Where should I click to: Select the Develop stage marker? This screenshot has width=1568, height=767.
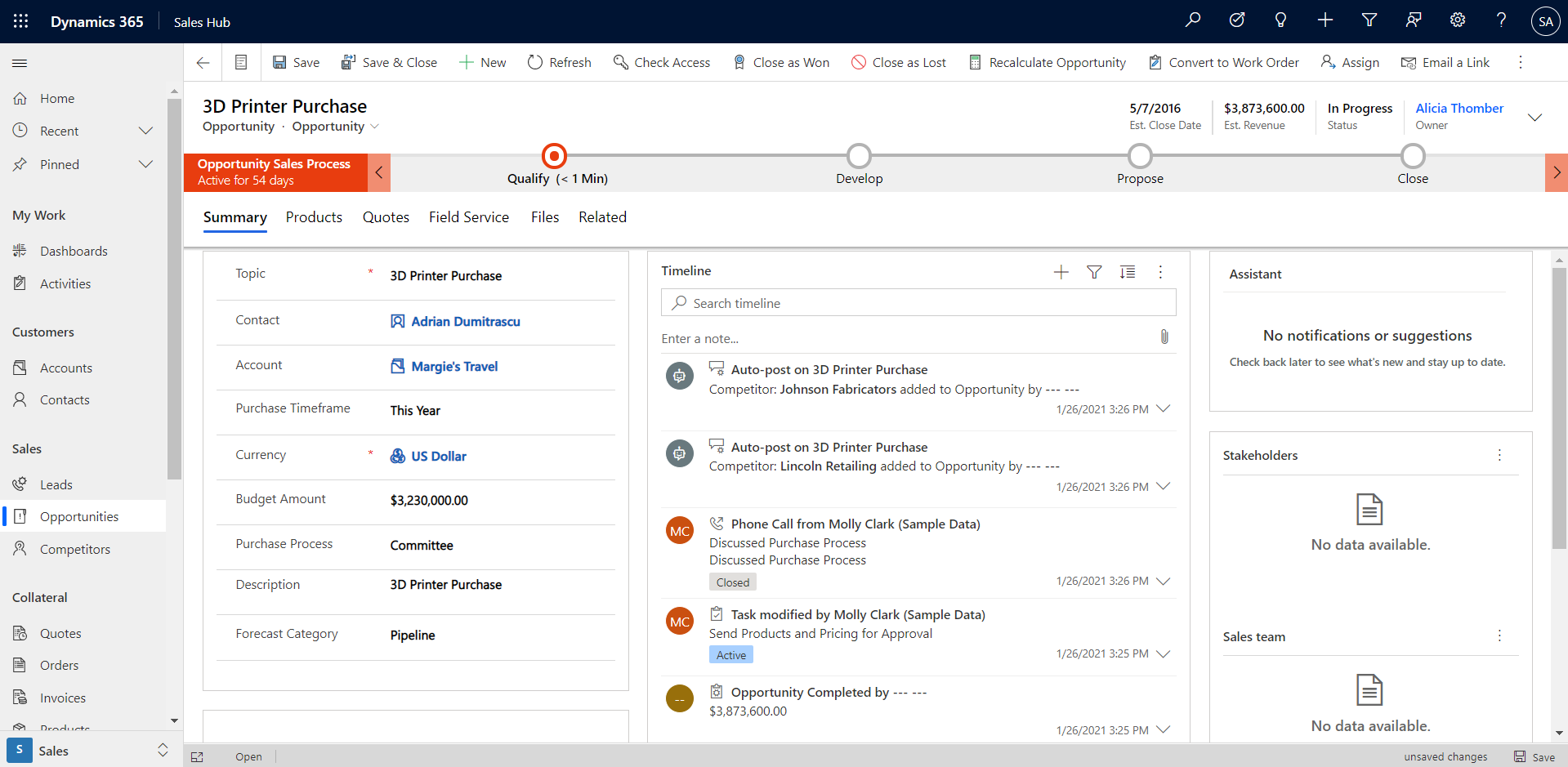click(x=859, y=155)
